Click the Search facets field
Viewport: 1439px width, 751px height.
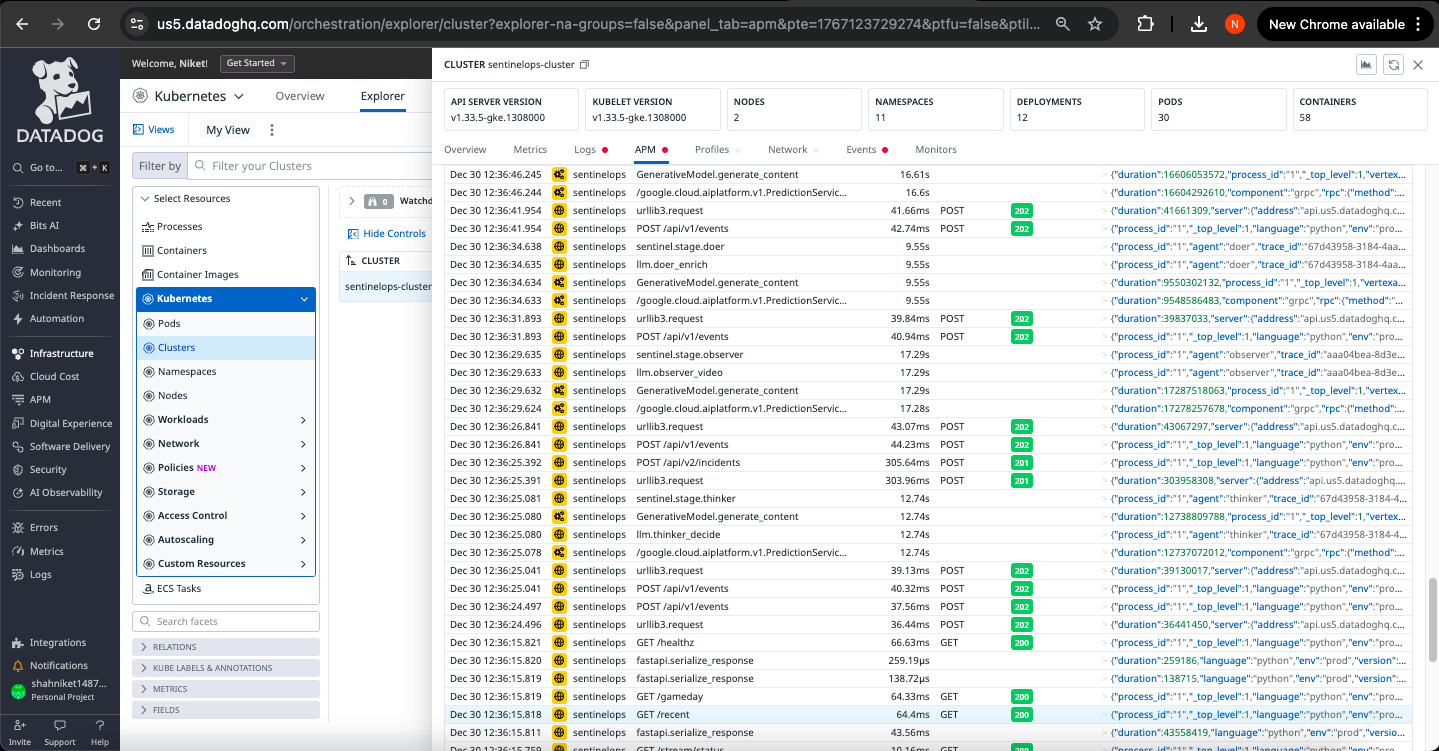(x=226, y=621)
